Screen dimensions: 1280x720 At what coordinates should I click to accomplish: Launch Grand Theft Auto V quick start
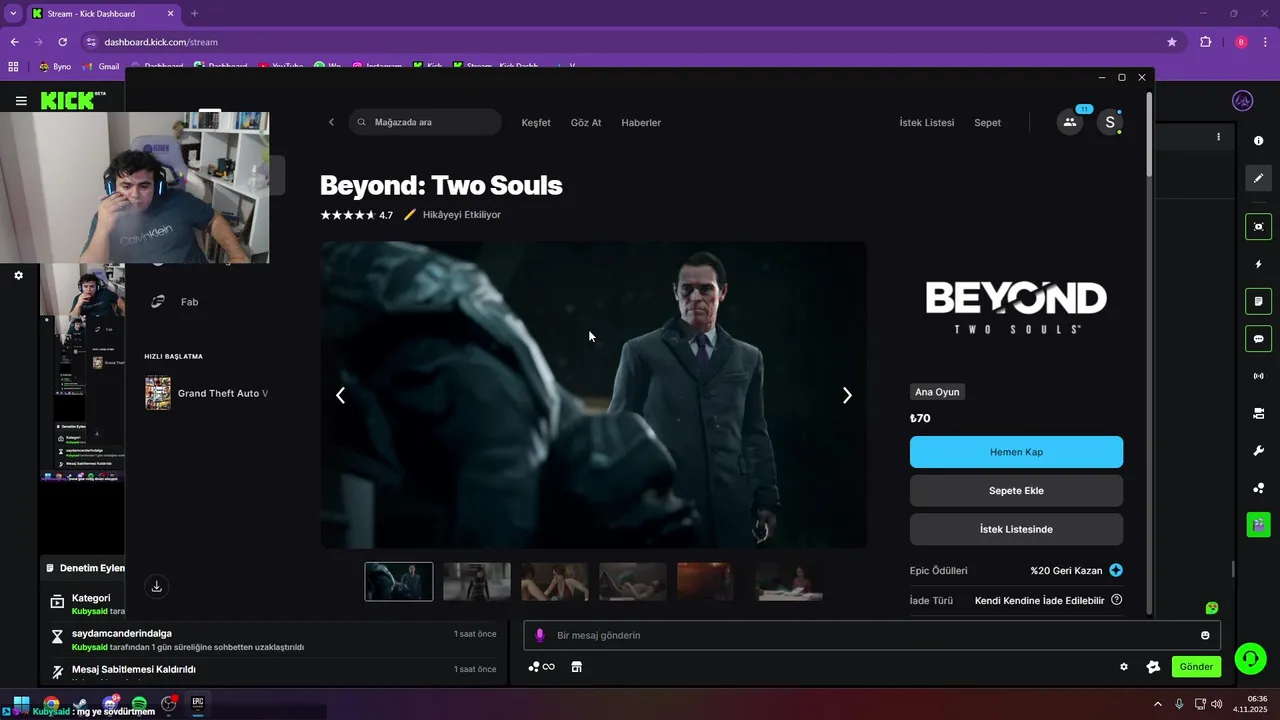207,393
